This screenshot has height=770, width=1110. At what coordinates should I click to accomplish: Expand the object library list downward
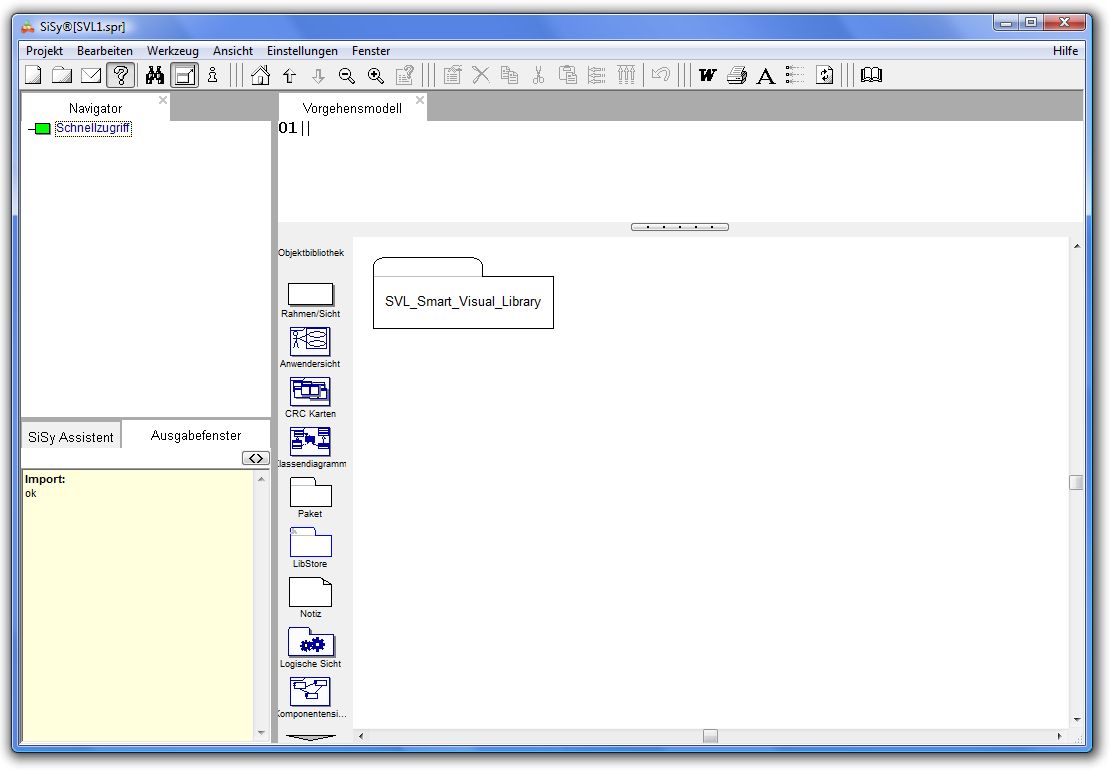[x=311, y=737]
